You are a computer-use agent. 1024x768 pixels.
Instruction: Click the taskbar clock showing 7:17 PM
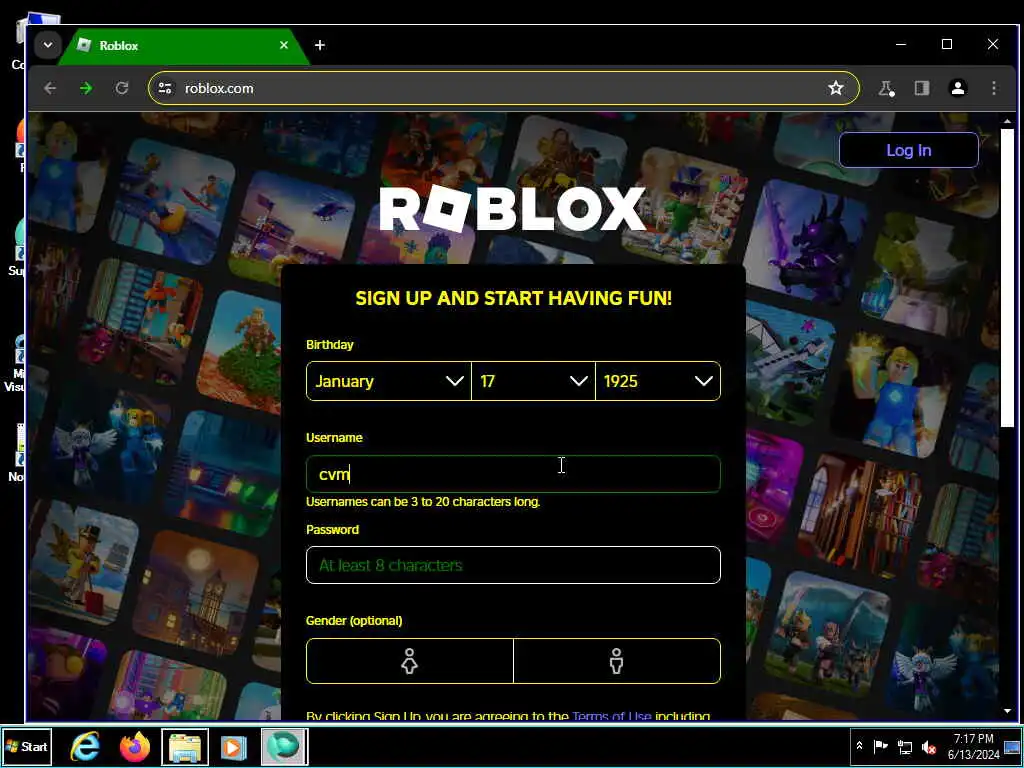[x=974, y=746]
